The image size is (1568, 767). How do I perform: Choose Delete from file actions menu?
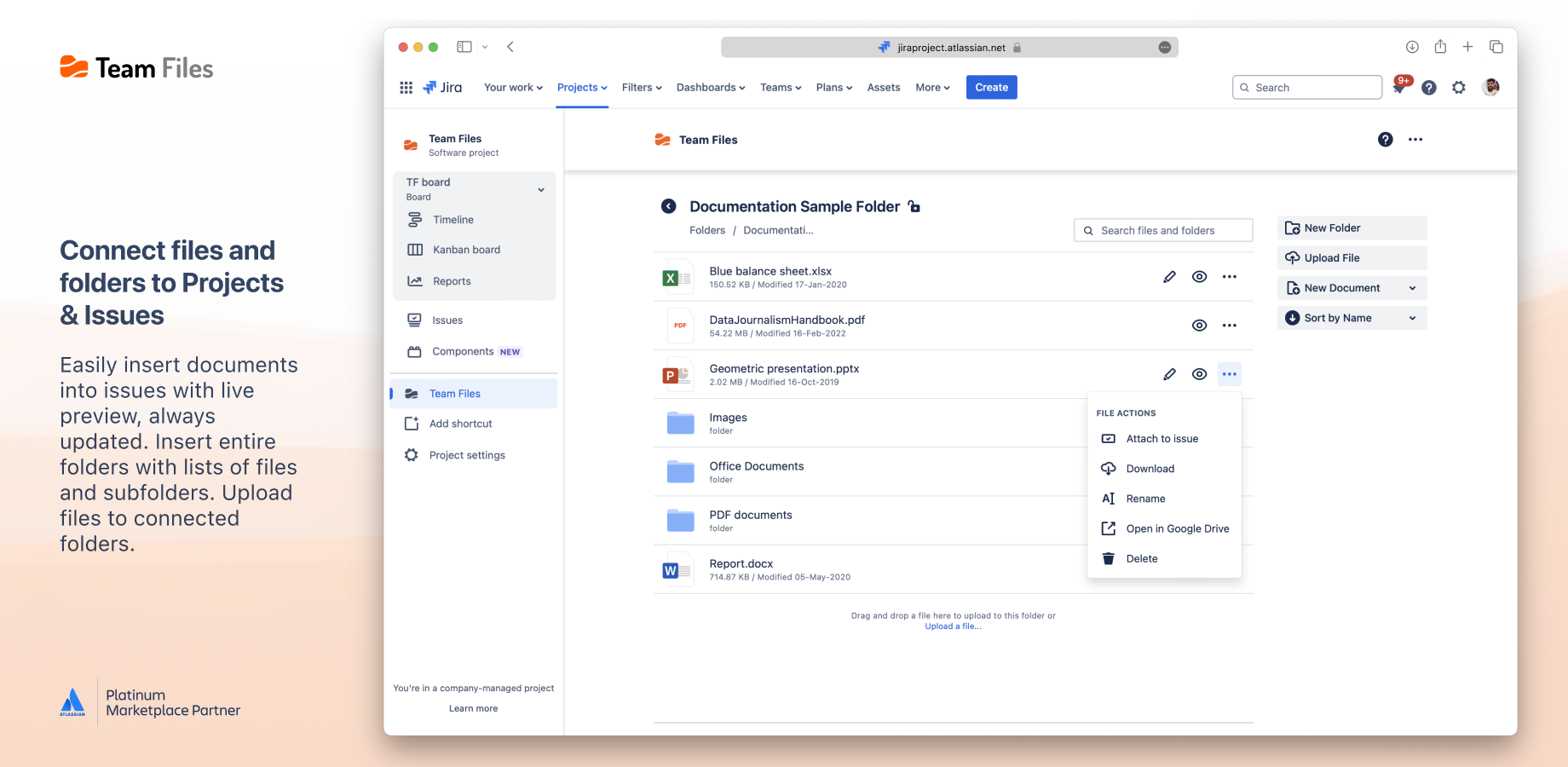click(x=1164, y=559)
